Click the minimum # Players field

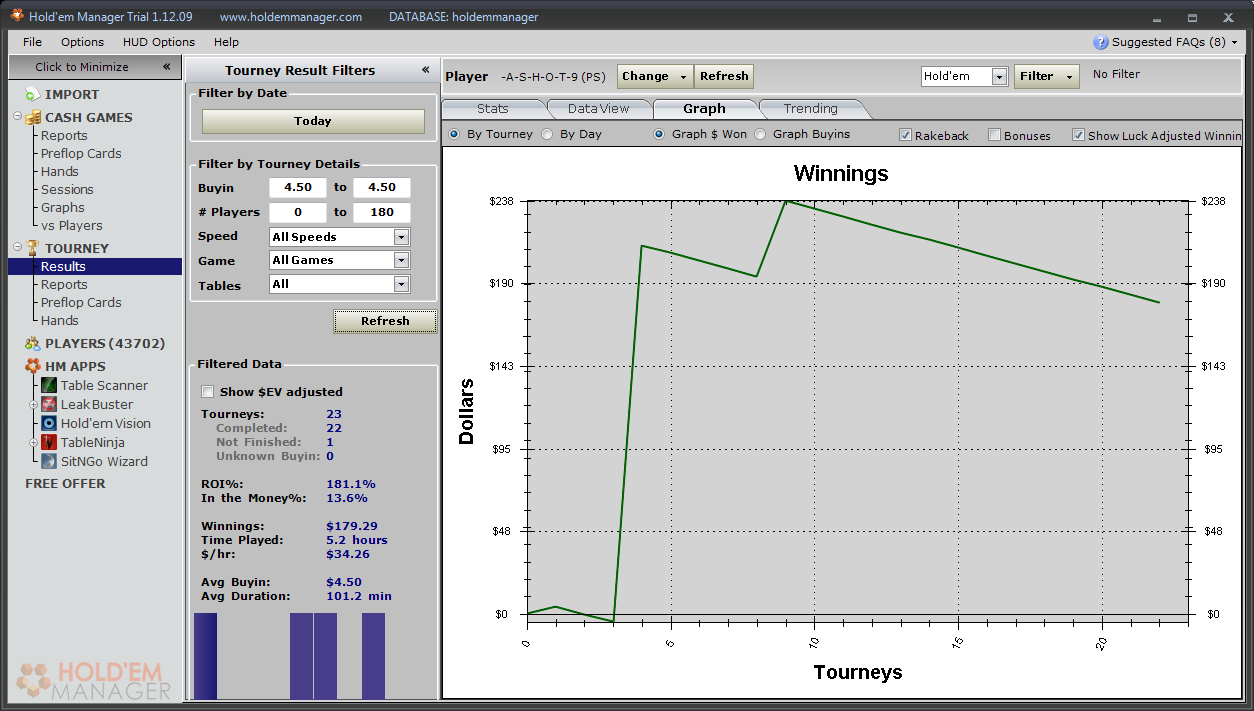pyautogui.click(x=298, y=212)
